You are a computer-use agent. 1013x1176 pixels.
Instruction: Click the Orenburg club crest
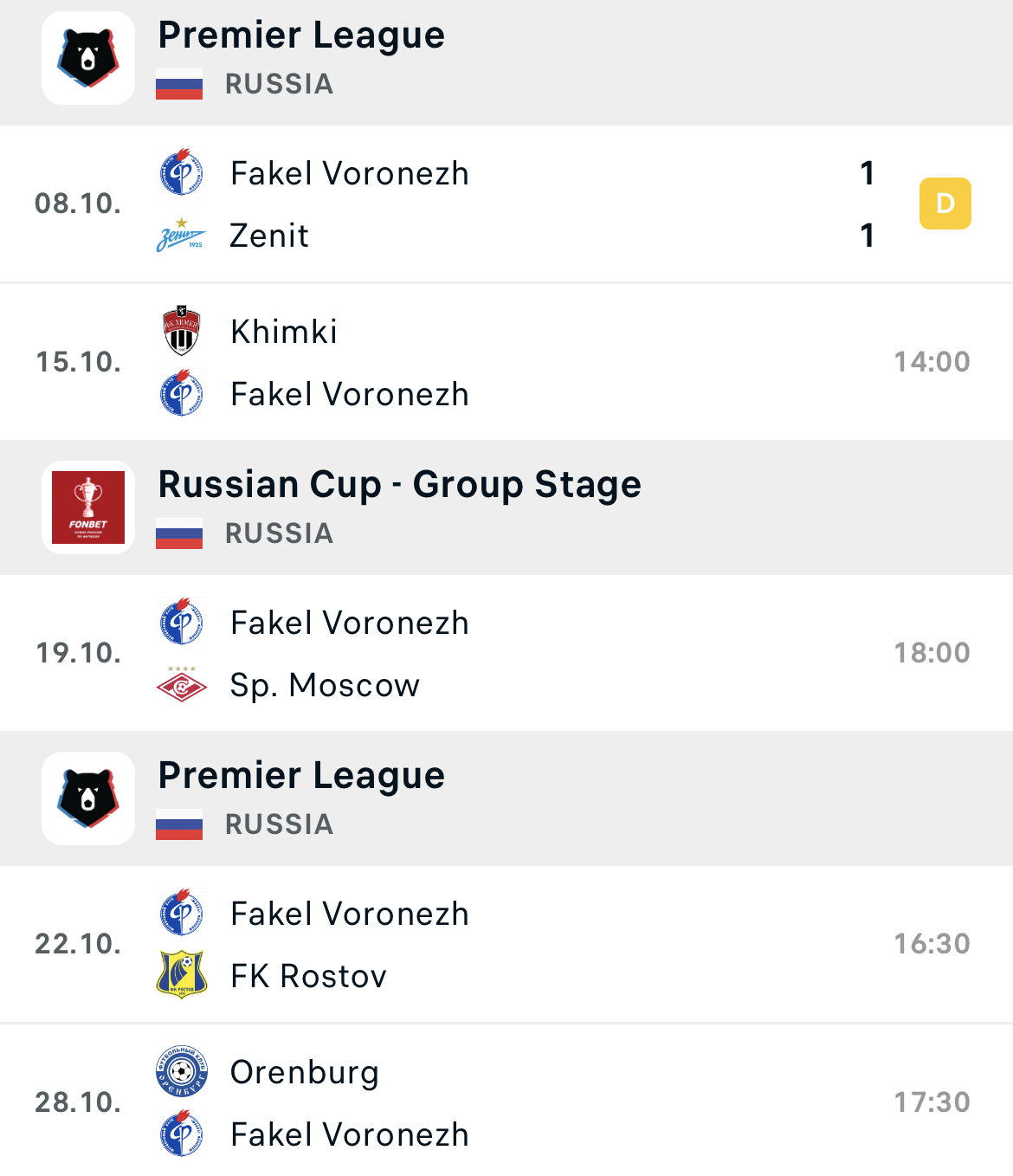[x=181, y=1071]
